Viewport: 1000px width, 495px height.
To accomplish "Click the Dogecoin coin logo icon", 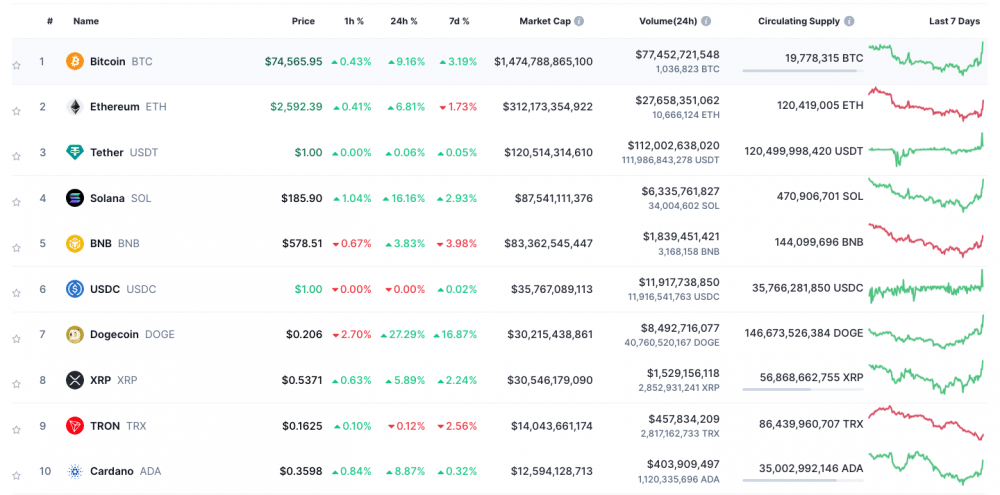I will coord(75,334).
